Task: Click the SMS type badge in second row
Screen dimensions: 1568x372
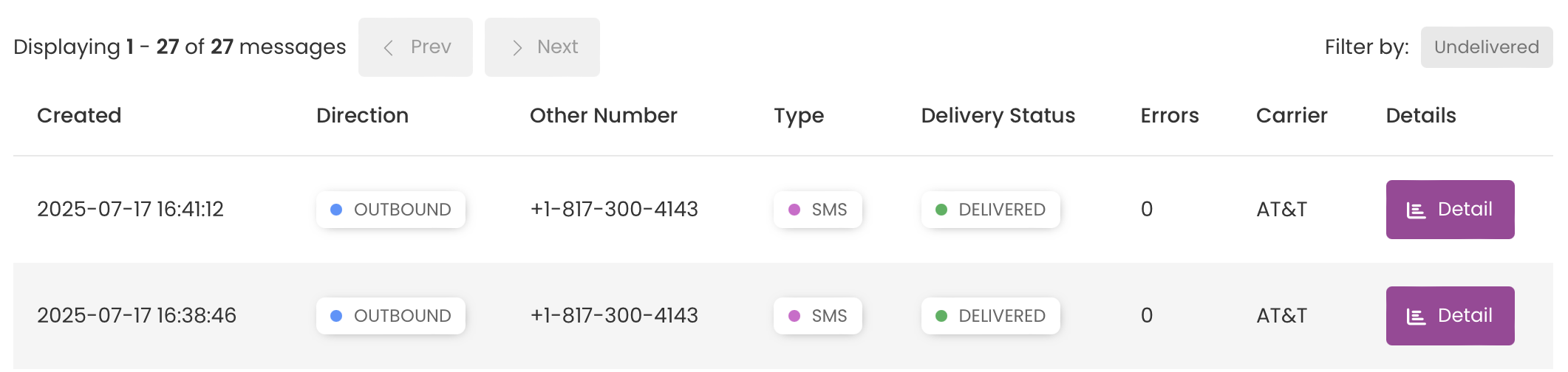Action: 818,316
